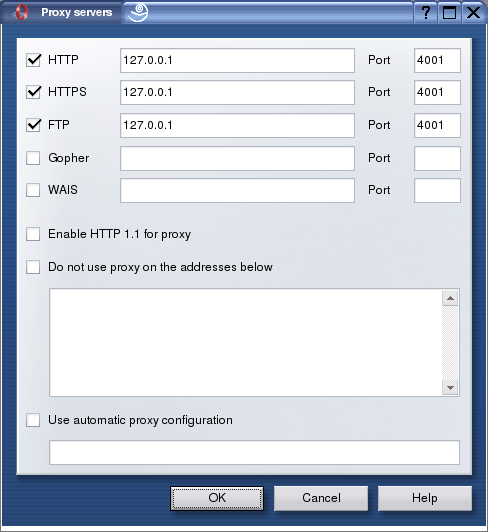Click the scroll down arrow in address list
Image resolution: width=488 pixels, height=532 pixels.
[x=450, y=387]
